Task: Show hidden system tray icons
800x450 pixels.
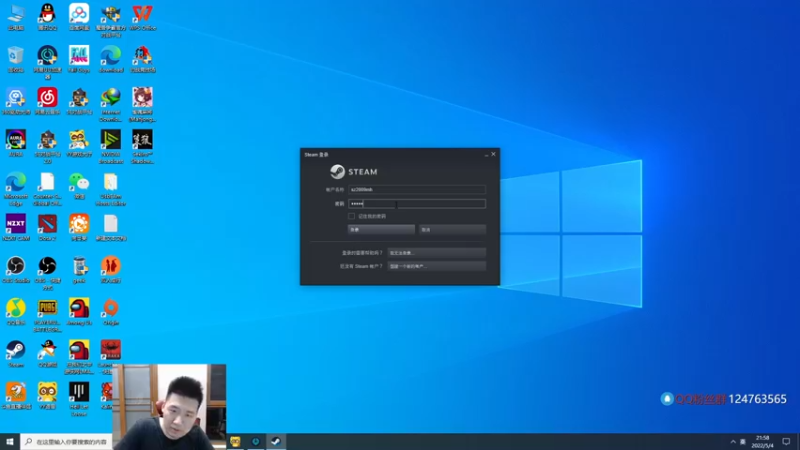Action: [x=733, y=442]
